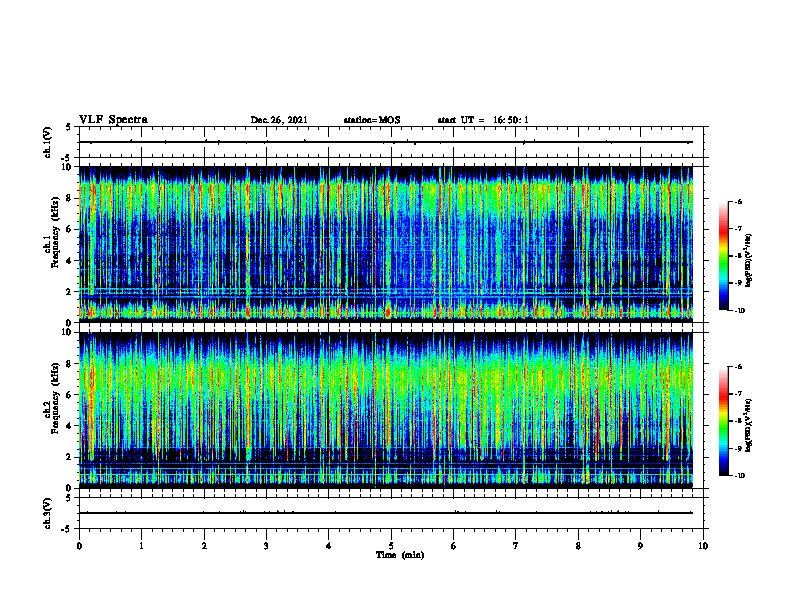Viewport: 792px width, 612px height.
Task: Click the ch.1 frequency tick label "8"
Action: pos(69,198)
